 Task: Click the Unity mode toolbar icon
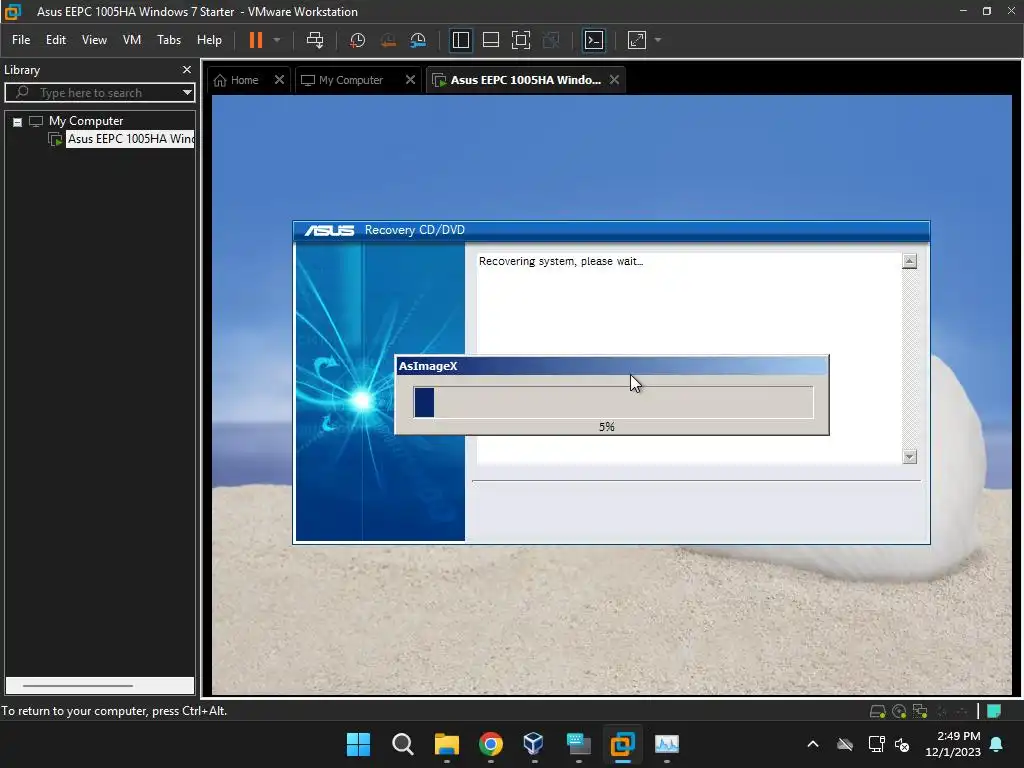point(551,40)
